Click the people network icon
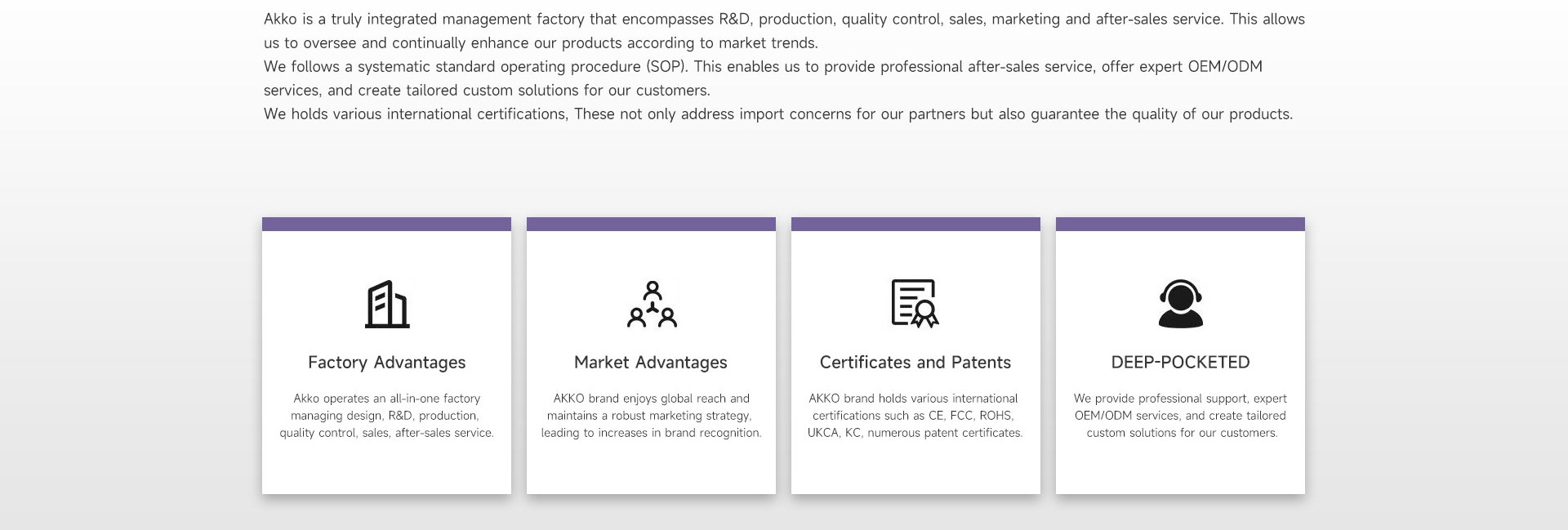Viewport: 1568px width, 530px height. [x=652, y=304]
